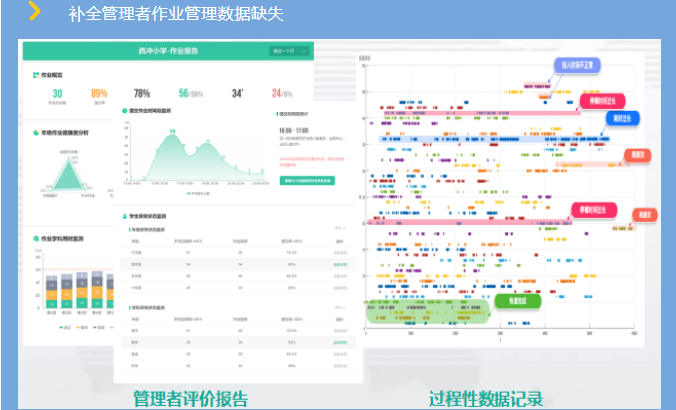The image size is (676, 410).
Task: Click the 作业学科用时监测 section icon
Action: tap(35, 239)
